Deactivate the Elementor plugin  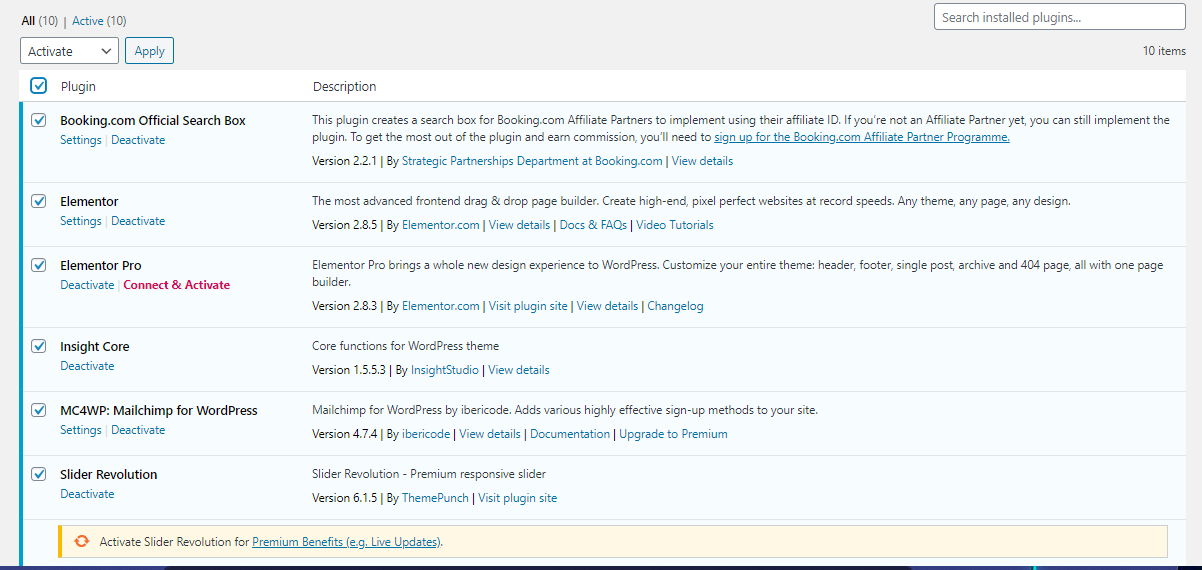click(138, 221)
